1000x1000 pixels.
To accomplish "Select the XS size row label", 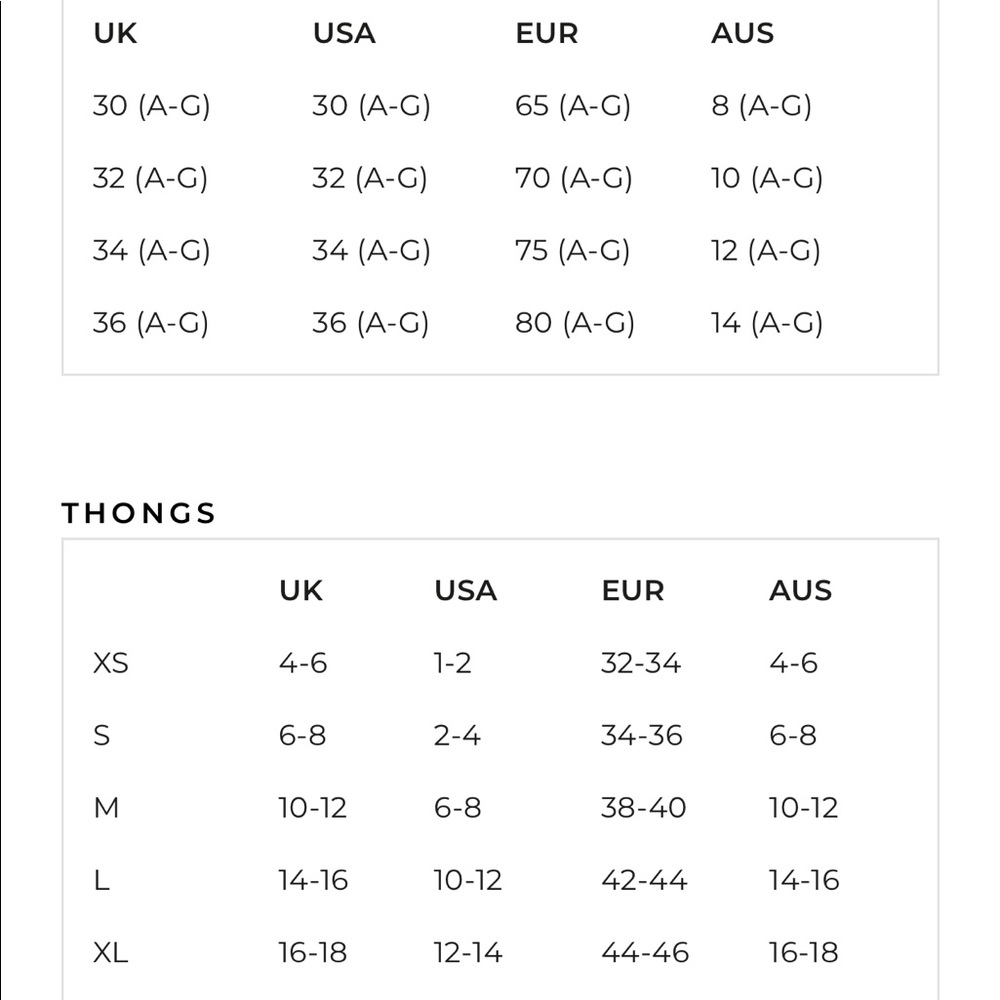I will (x=110, y=663).
